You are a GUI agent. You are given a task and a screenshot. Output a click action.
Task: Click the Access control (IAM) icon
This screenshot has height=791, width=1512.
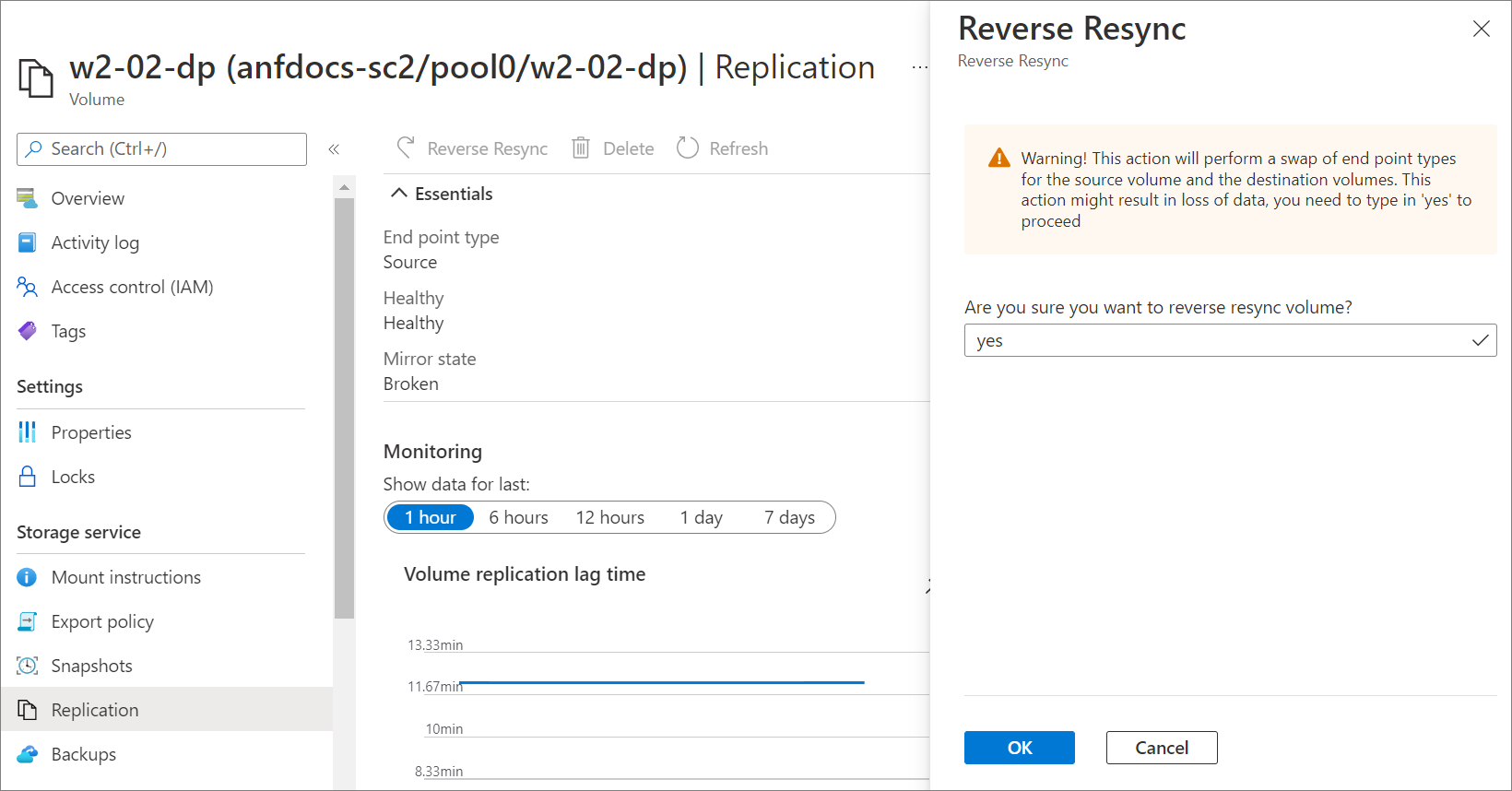pos(27,287)
